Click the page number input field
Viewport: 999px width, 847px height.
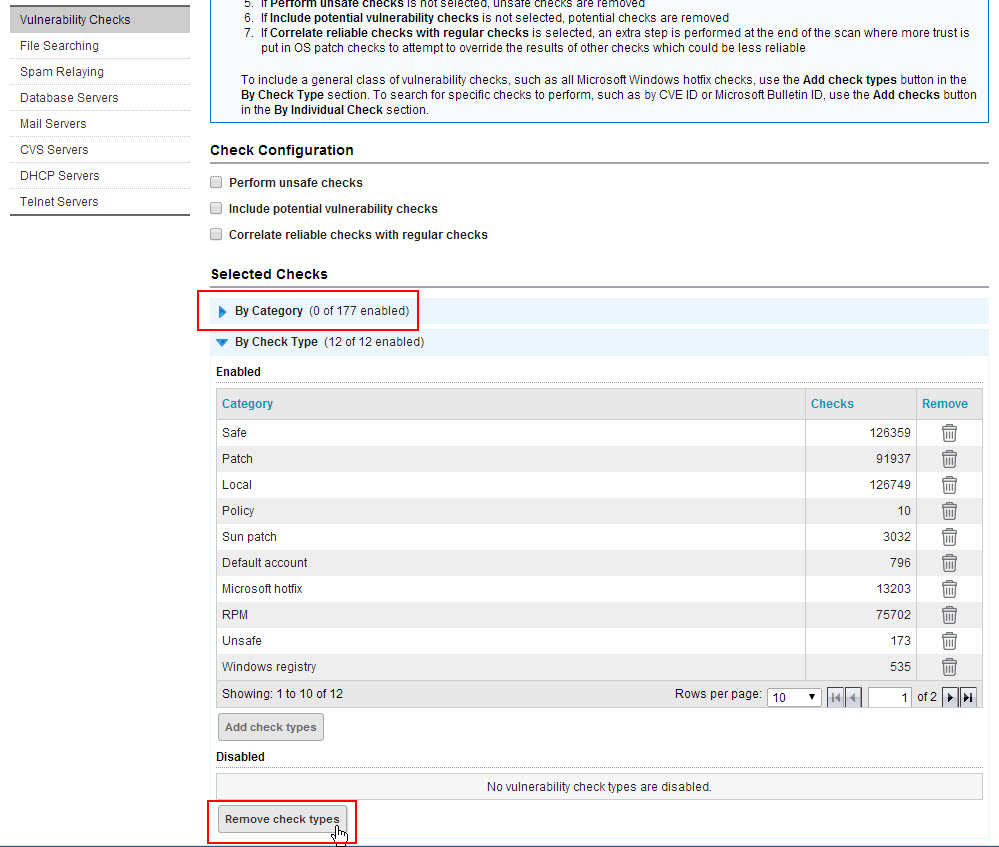coord(889,696)
